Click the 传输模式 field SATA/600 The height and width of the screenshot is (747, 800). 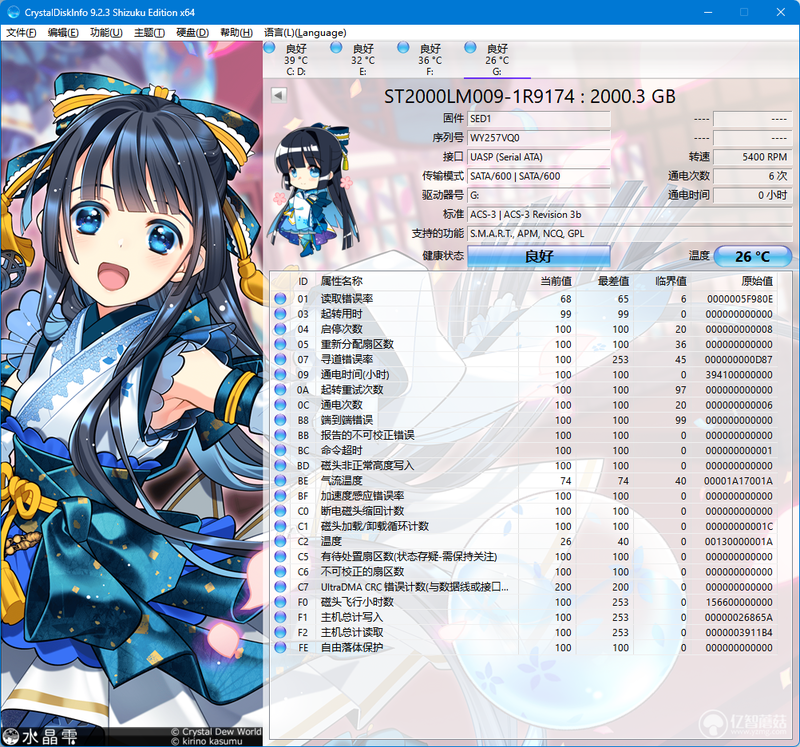tap(539, 176)
